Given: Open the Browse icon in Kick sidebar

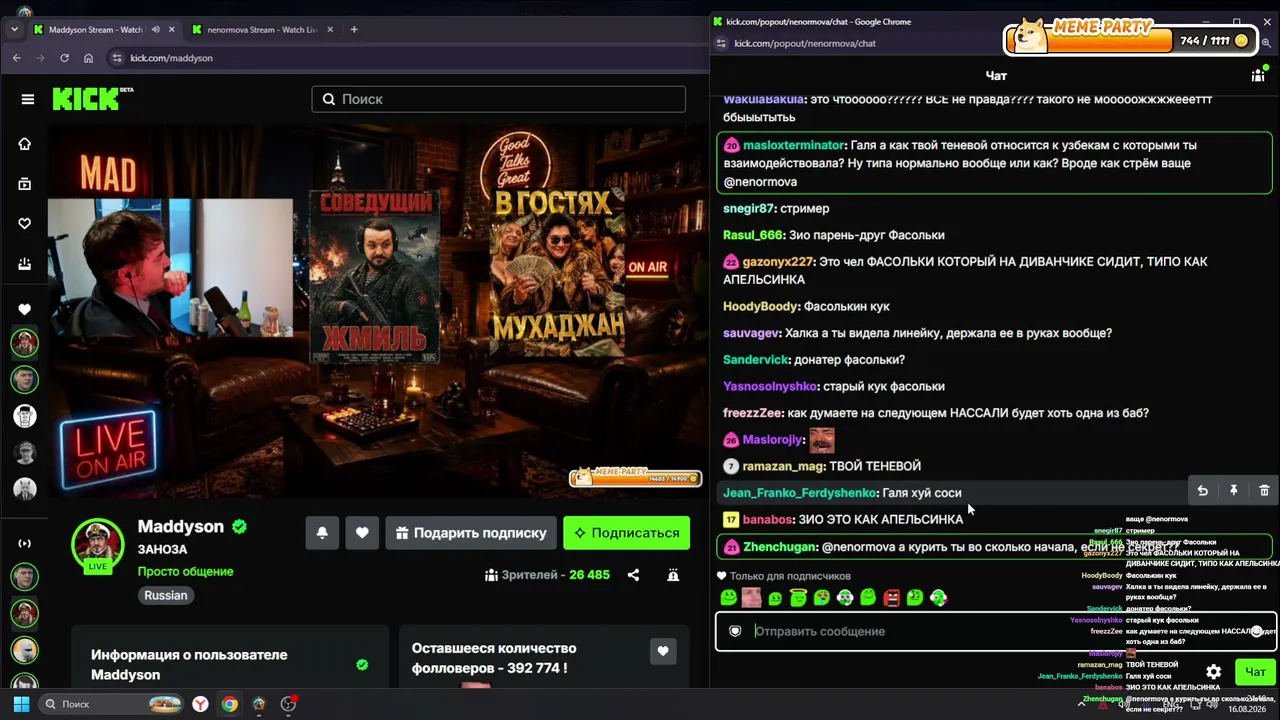Looking at the screenshot, I should [x=25, y=184].
